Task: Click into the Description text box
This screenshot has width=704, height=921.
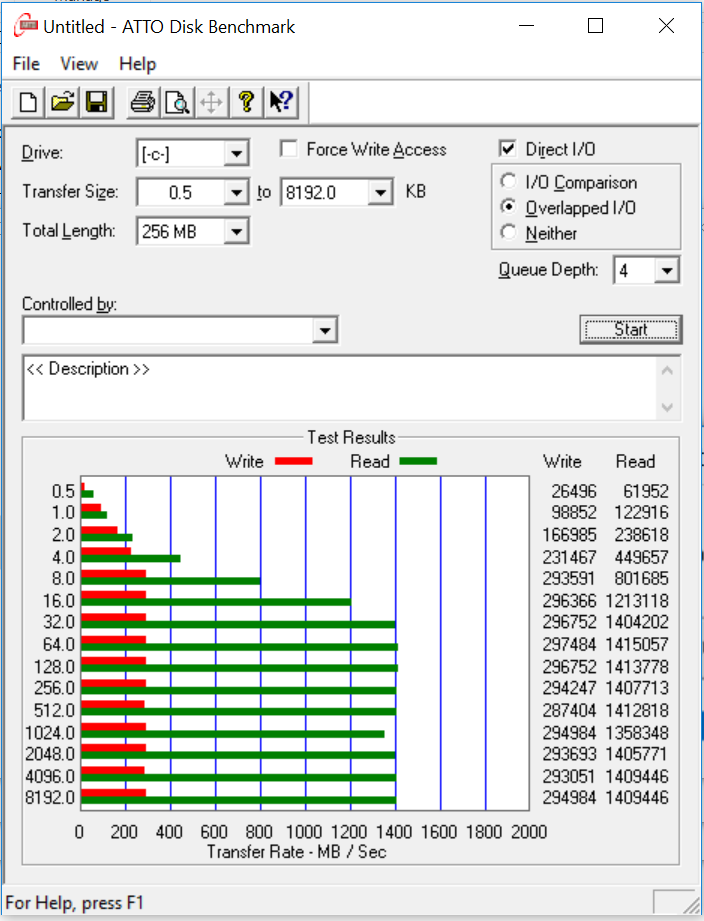Action: coord(339,388)
